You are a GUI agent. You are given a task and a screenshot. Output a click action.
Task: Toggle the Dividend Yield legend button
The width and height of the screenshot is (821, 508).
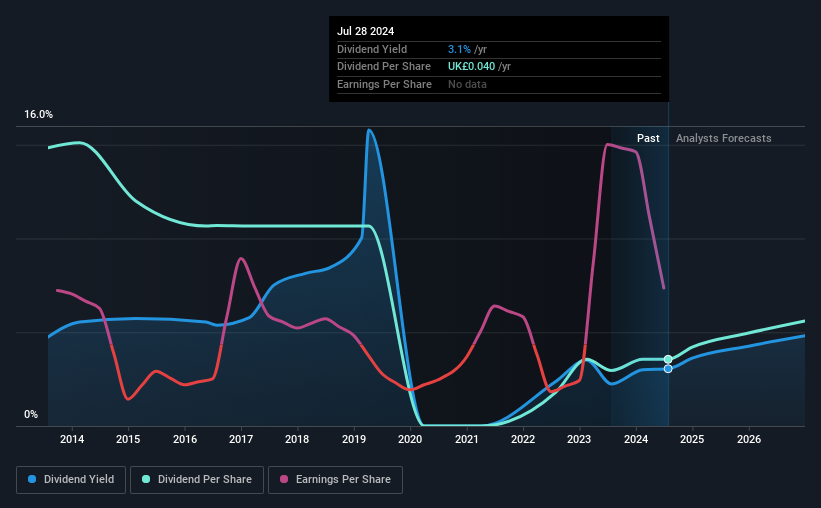71,480
